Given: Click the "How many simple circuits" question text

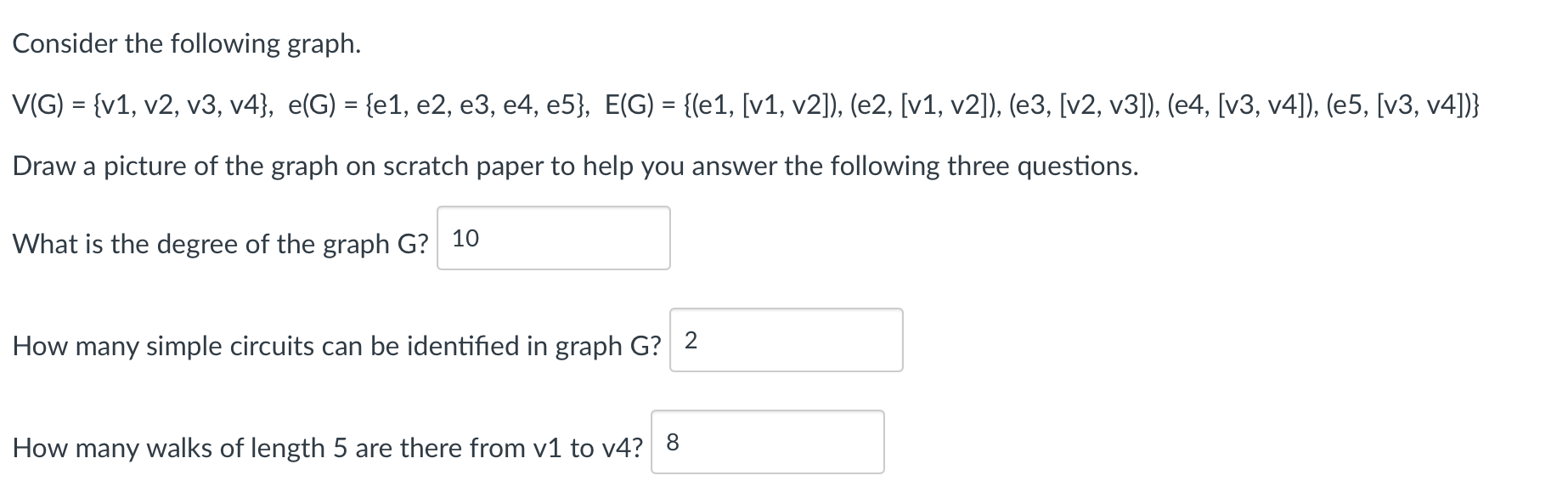Looking at the screenshot, I should (x=336, y=347).
